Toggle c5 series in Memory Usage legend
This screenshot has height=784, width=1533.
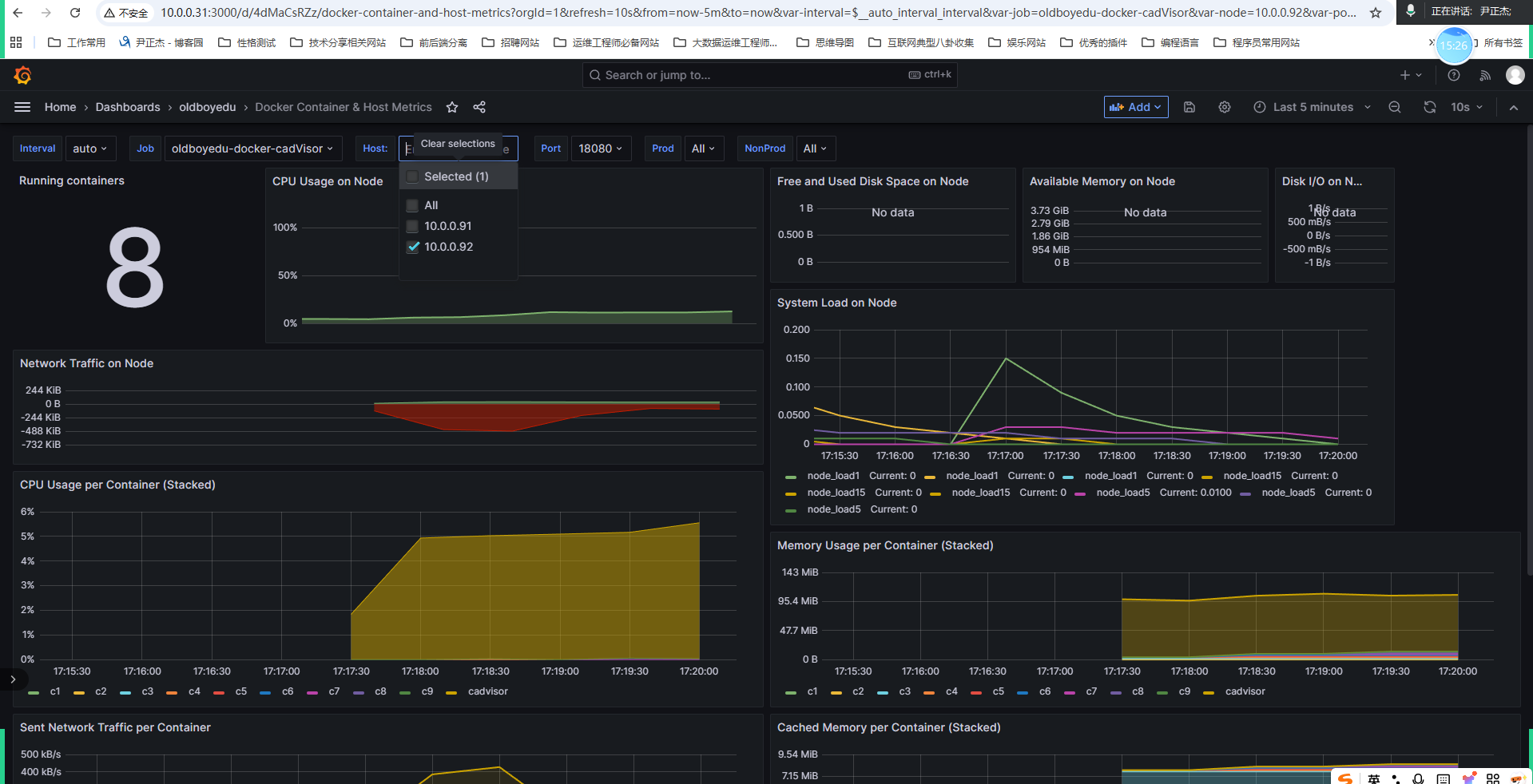click(x=999, y=691)
